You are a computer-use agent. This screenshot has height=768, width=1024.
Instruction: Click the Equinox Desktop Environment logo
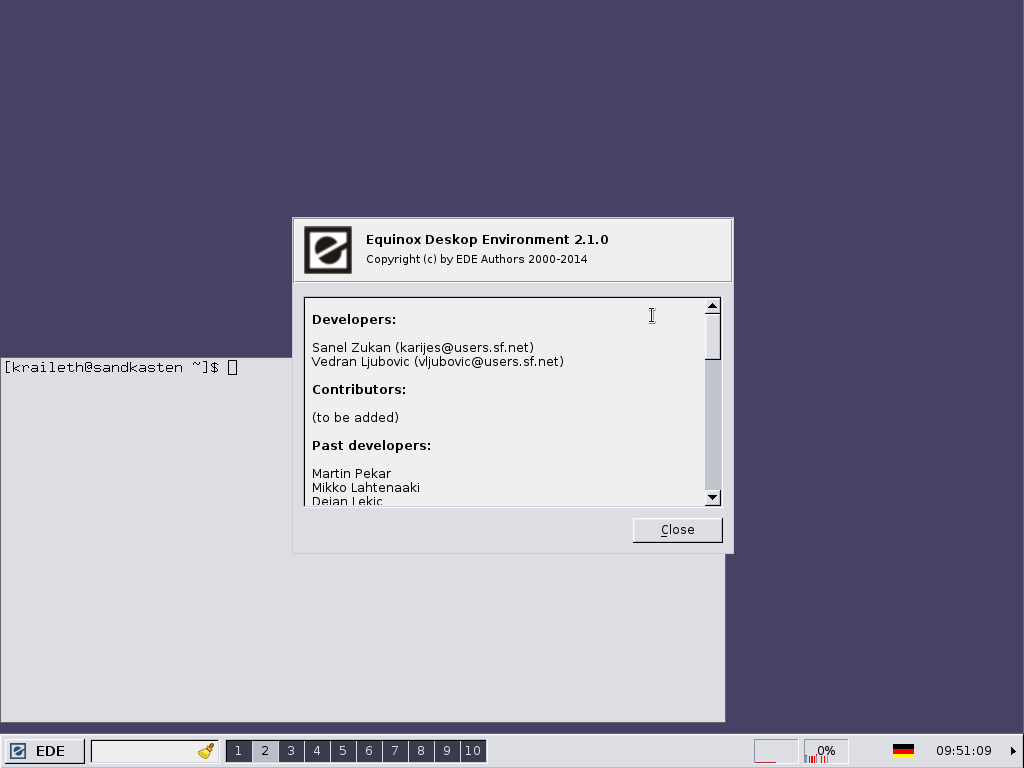point(328,250)
